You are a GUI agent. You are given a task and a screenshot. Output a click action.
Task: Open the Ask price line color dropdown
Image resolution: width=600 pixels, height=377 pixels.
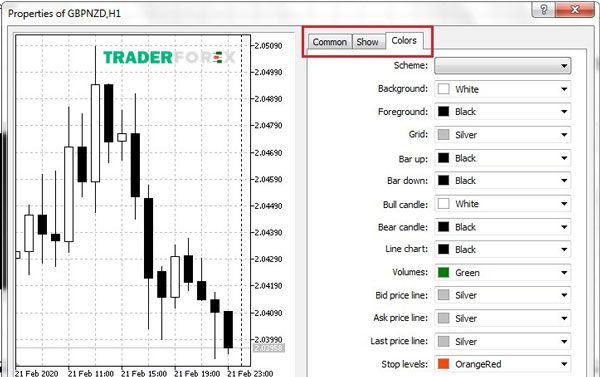click(503, 318)
